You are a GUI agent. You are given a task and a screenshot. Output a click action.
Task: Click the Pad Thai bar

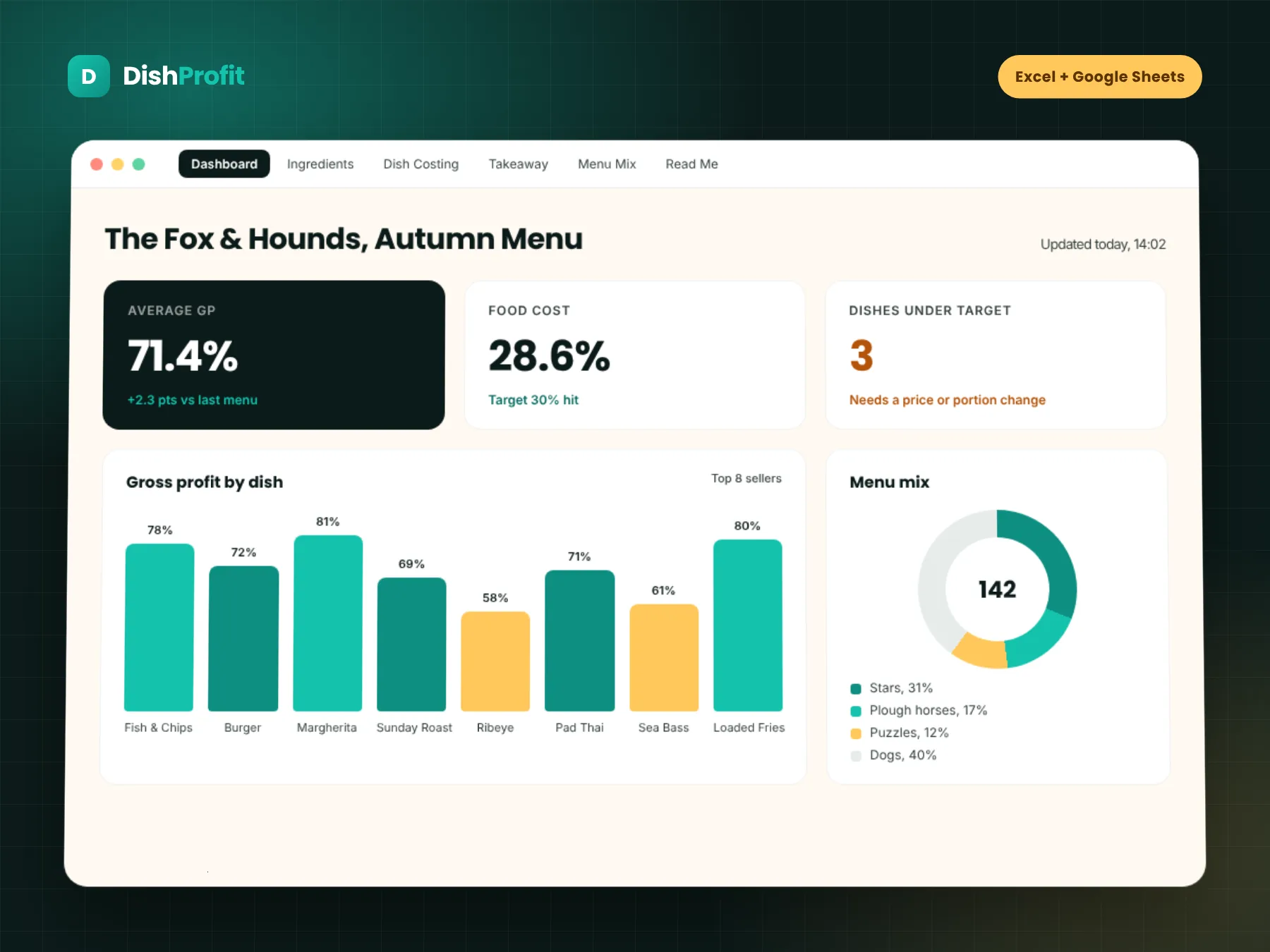coord(579,641)
